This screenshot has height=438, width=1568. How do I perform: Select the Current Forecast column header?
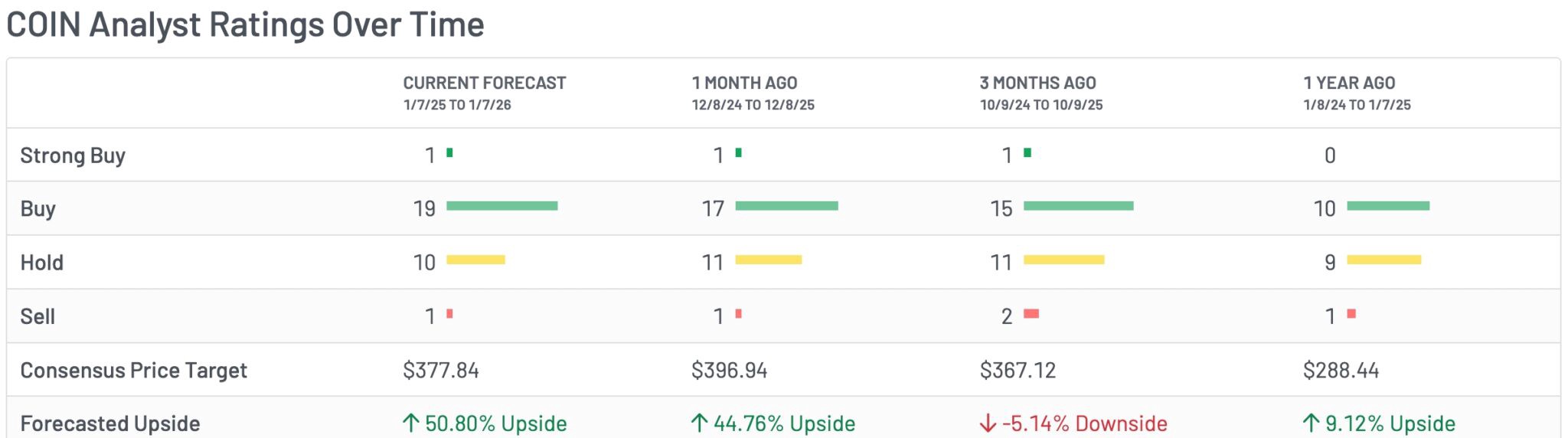pyautogui.click(x=485, y=83)
